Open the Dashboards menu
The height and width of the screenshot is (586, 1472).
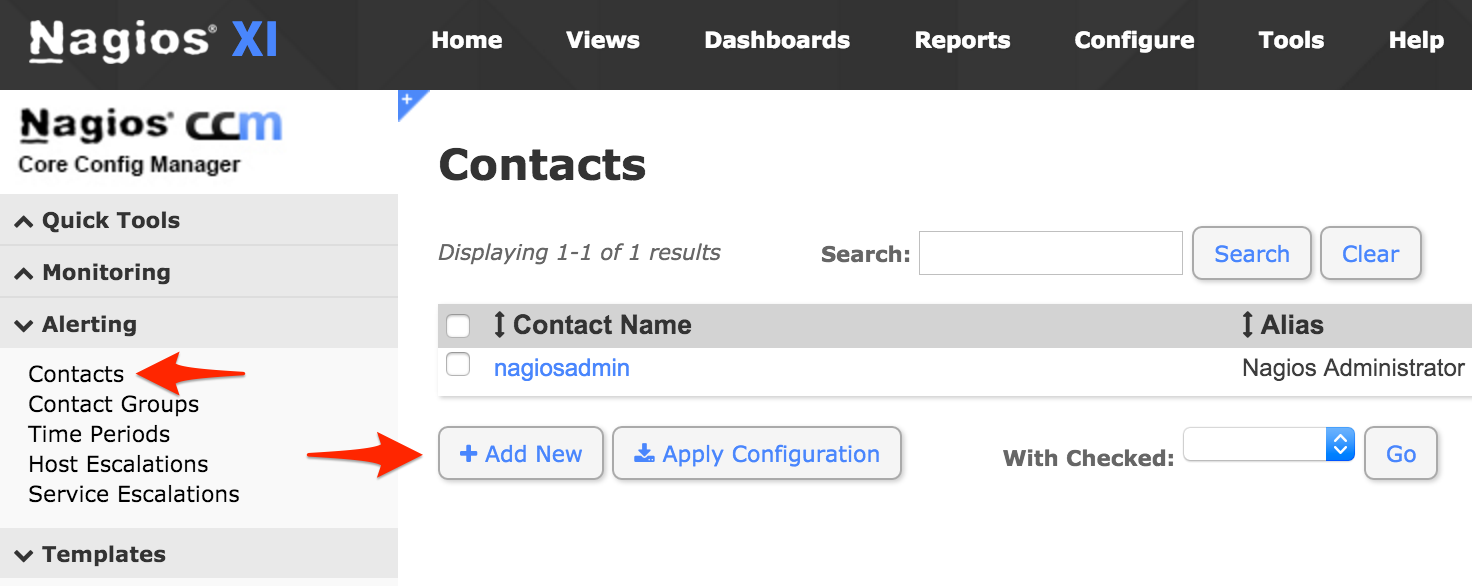[x=777, y=41]
